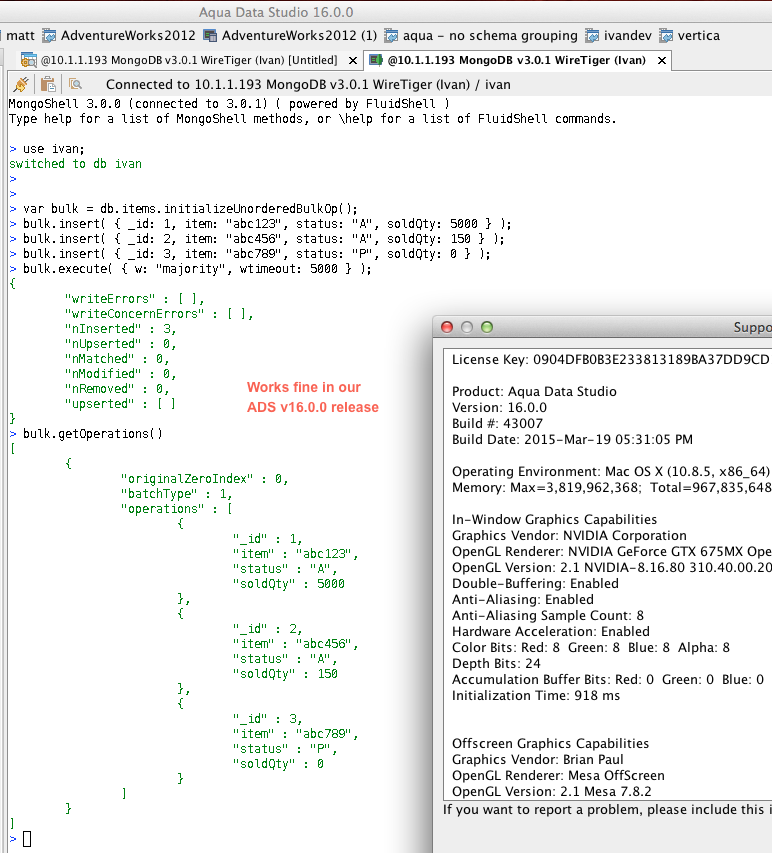The width and height of the screenshot is (772, 853).
Task: Click the "batchType" : 1 line
Action: tap(176, 494)
